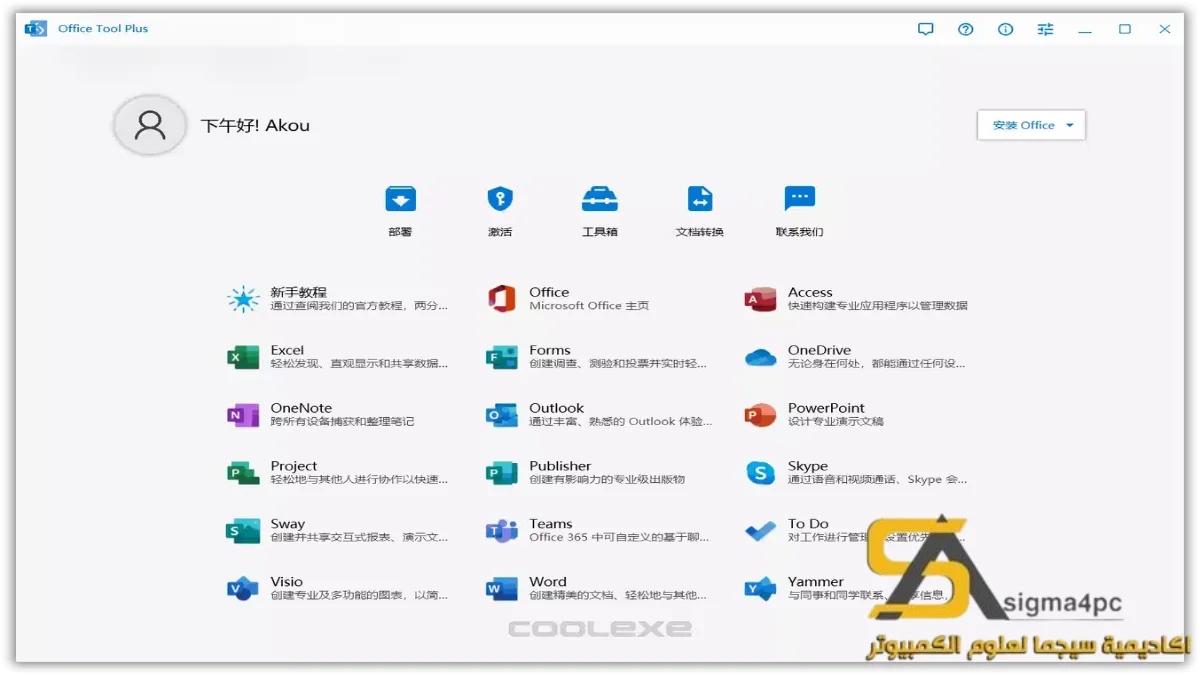Viewport: 1200px width, 675px height.
Task: Open the Word link text
Action: 548,582
